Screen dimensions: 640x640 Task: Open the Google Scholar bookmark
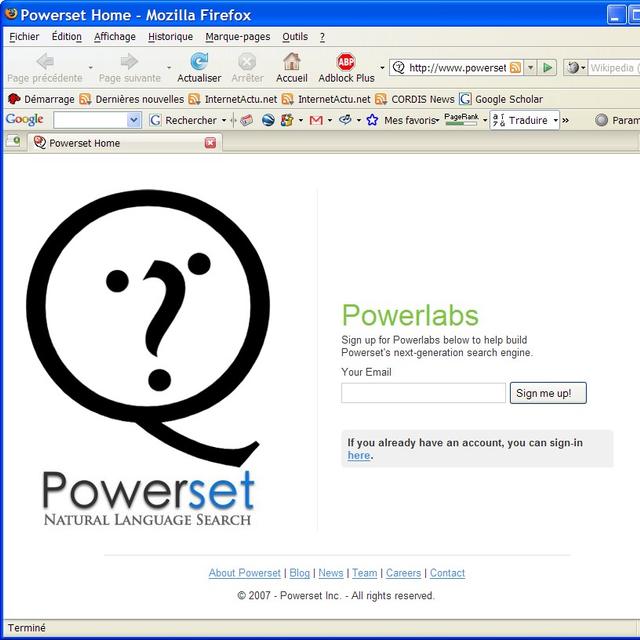[501, 99]
